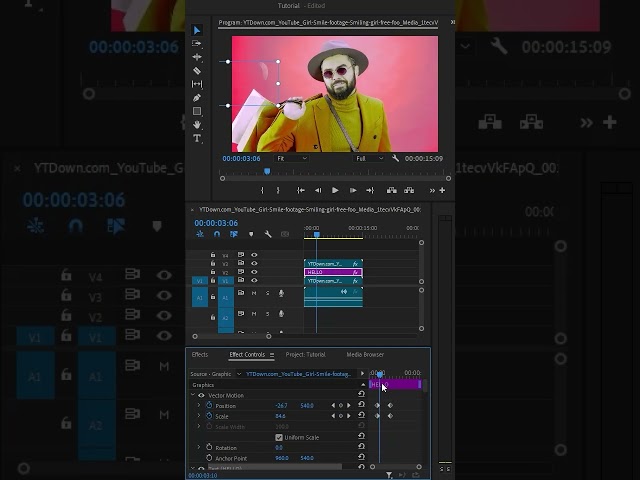
Task: Play the program monitor video
Action: click(x=335, y=190)
